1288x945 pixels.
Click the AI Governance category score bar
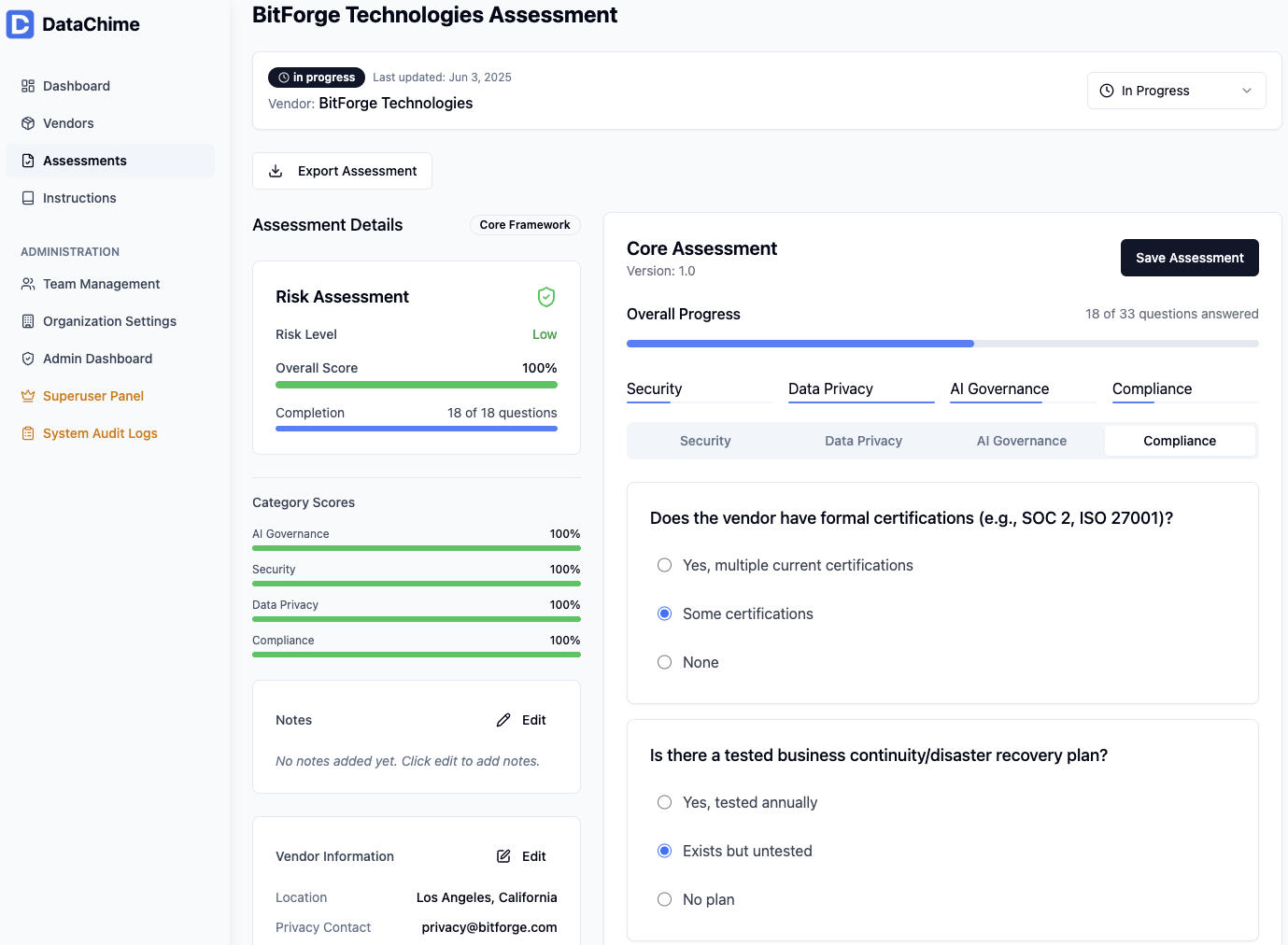pyautogui.click(x=417, y=548)
